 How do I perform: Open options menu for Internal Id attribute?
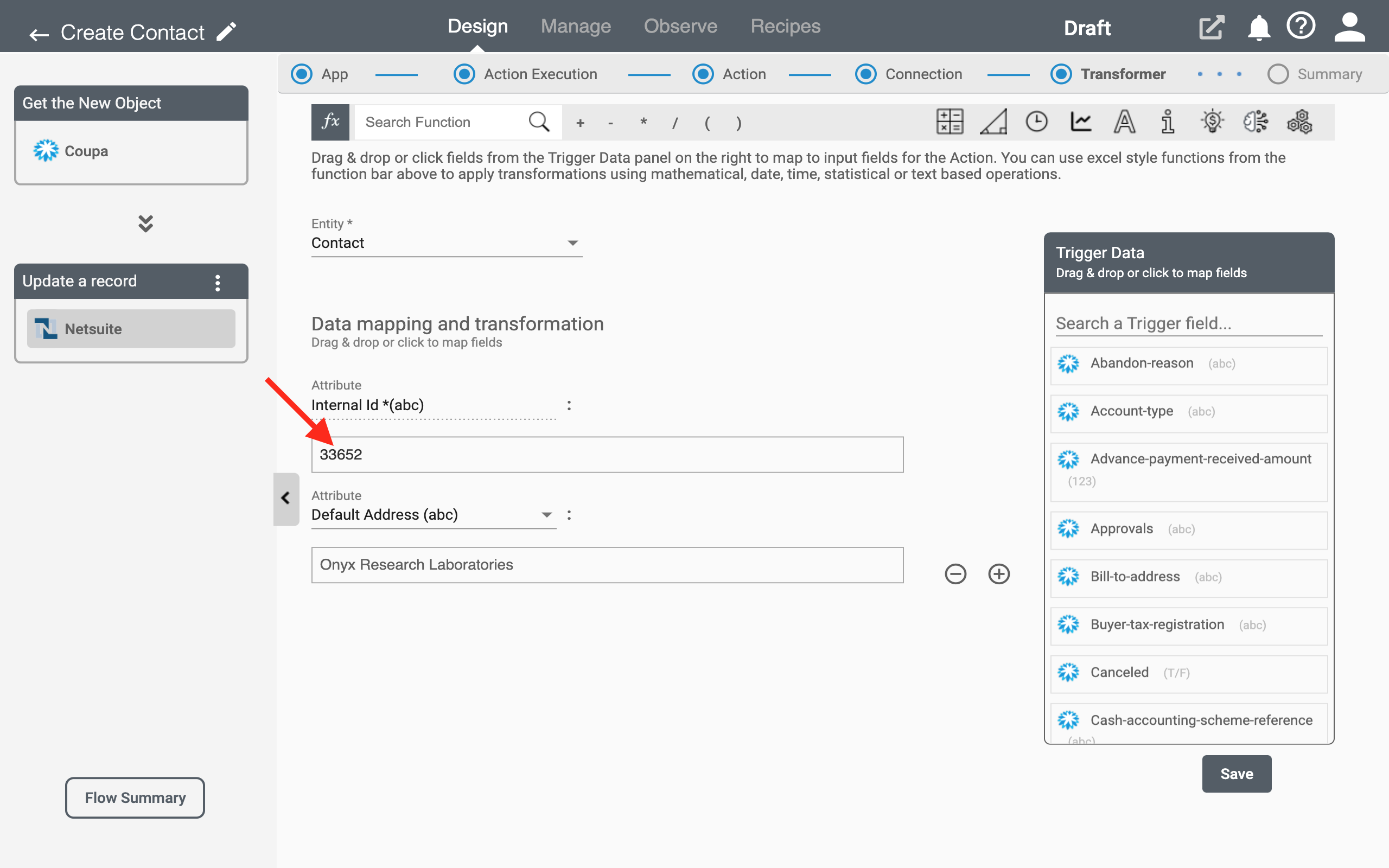[569, 405]
